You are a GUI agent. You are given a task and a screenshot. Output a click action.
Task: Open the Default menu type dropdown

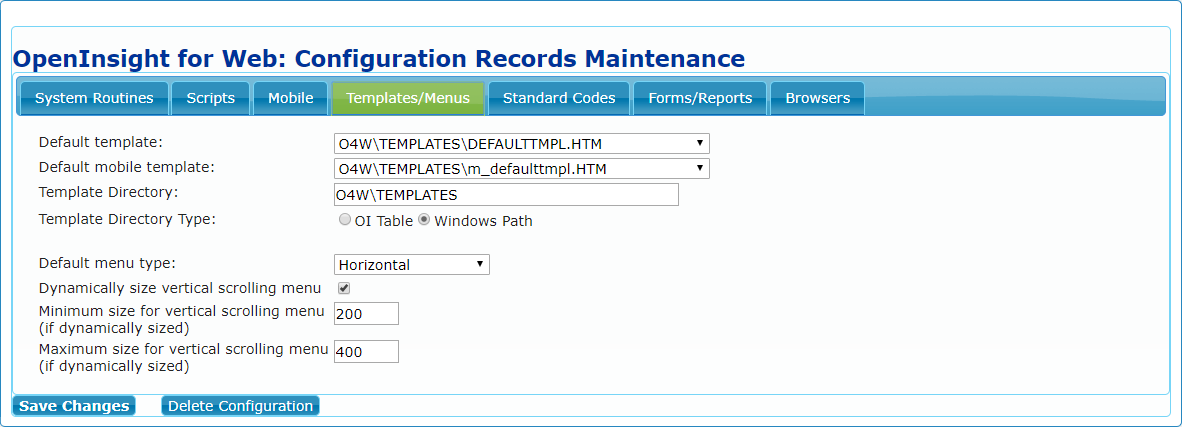[x=412, y=265]
